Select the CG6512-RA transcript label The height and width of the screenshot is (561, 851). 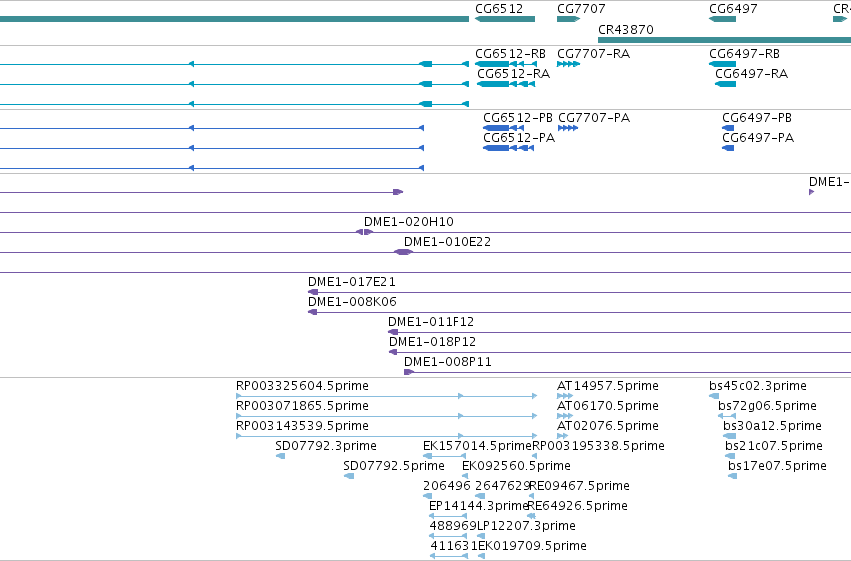(x=513, y=74)
